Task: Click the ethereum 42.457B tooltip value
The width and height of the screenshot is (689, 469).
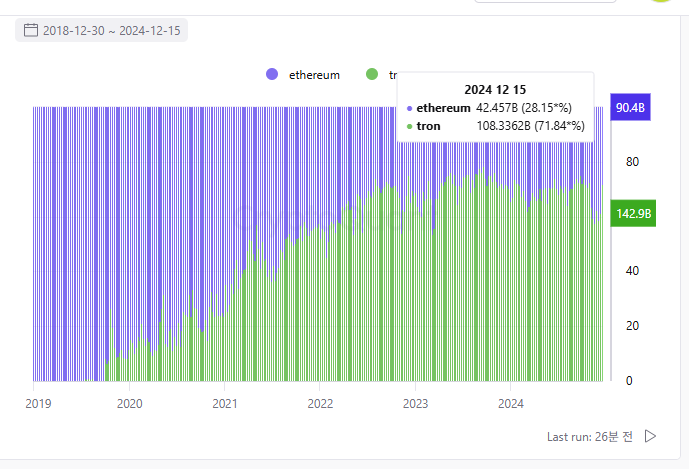Action: point(524,108)
